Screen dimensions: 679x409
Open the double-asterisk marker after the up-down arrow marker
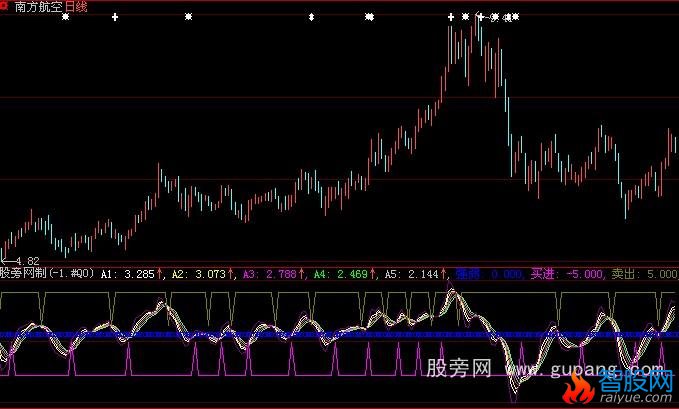tap(369, 17)
